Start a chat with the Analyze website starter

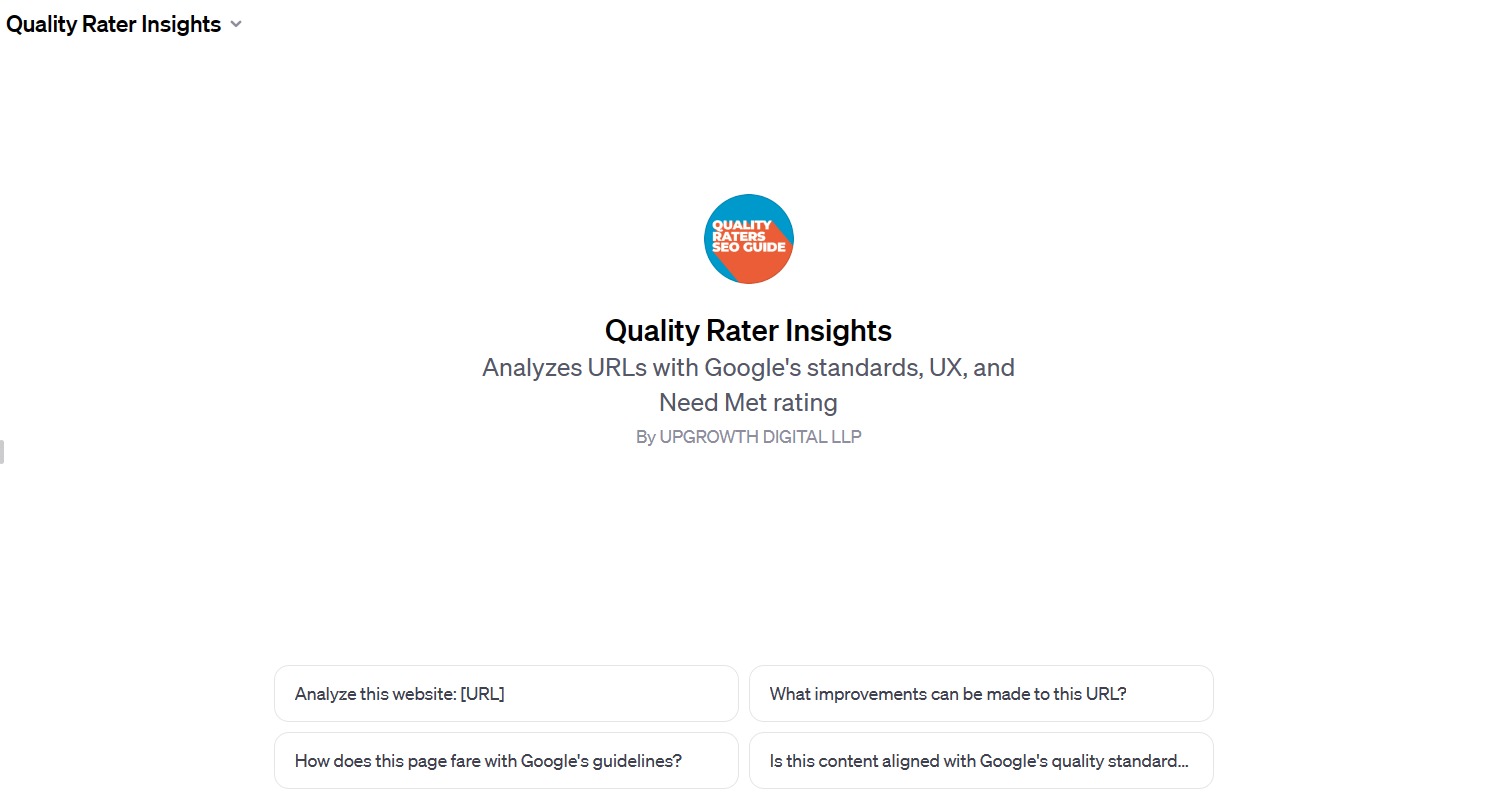(506, 694)
